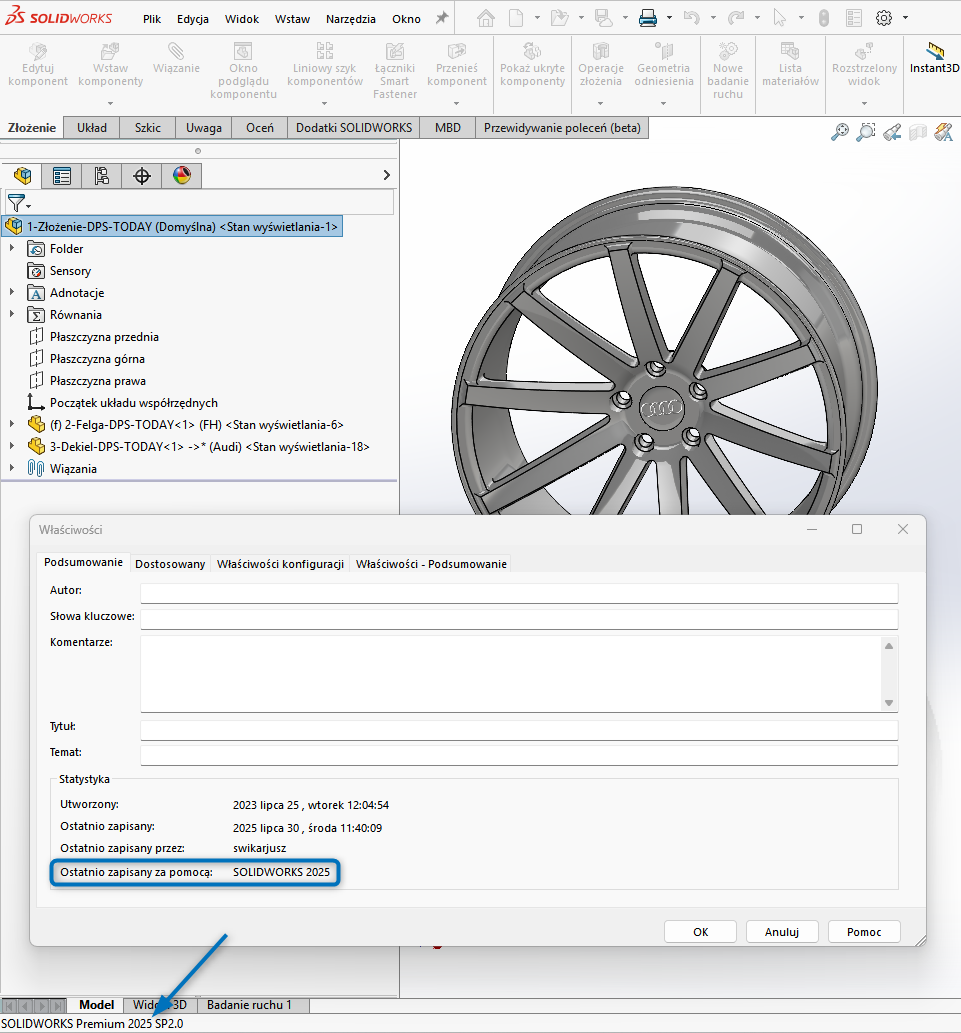Open the ConfigurationManager tab icon
The height and width of the screenshot is (1033, 961).
pos(101,176)
